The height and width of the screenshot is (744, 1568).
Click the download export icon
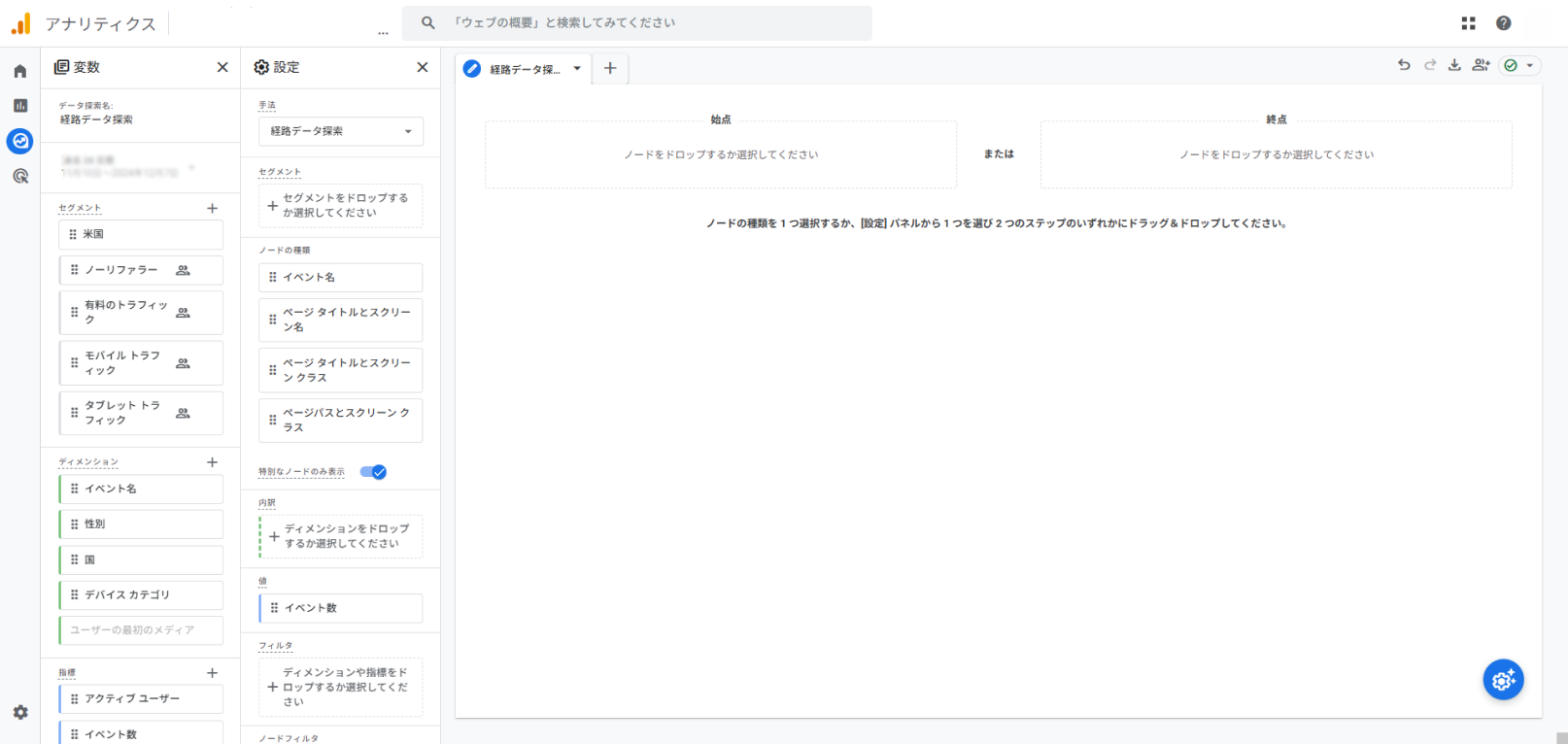tap(1454, 65)
